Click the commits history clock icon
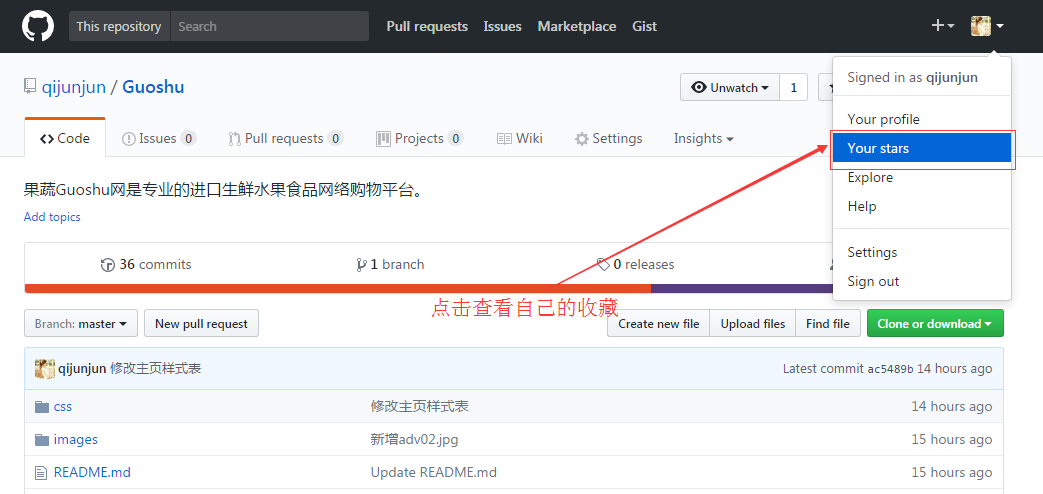Screen dimensions: 1043x494 (107, 265)
